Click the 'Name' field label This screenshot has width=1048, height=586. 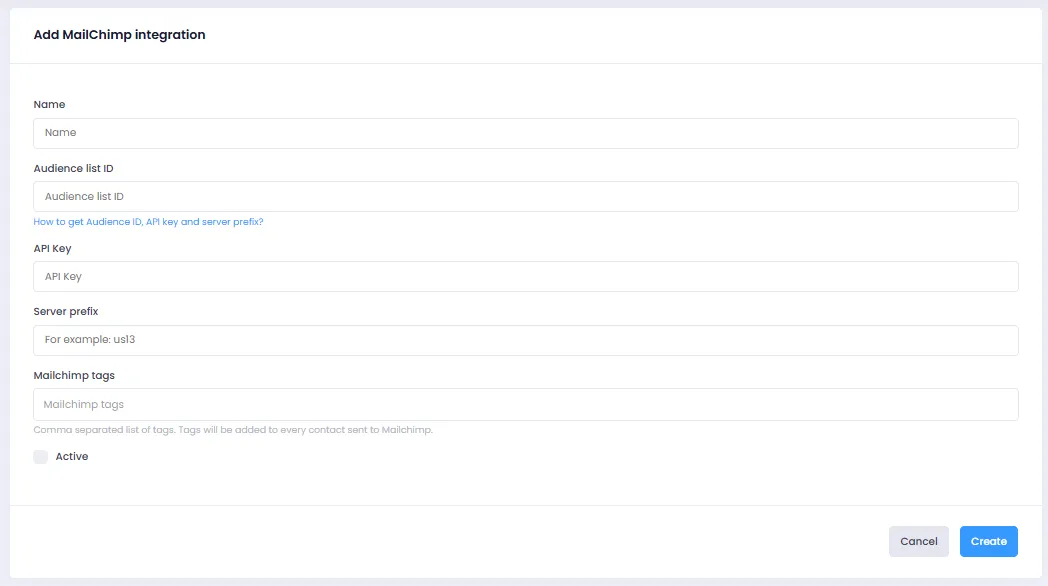click(x=49, y=104)
